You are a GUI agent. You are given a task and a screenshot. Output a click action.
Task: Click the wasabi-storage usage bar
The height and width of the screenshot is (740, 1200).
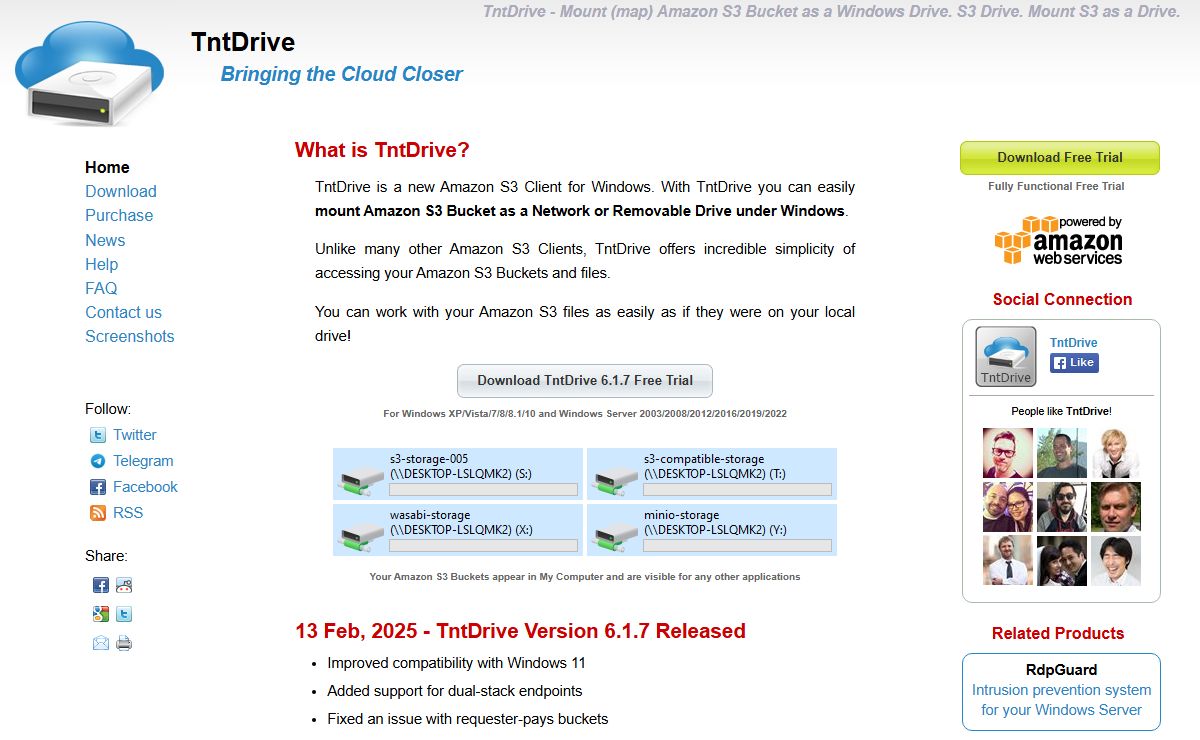click(483, 546)
